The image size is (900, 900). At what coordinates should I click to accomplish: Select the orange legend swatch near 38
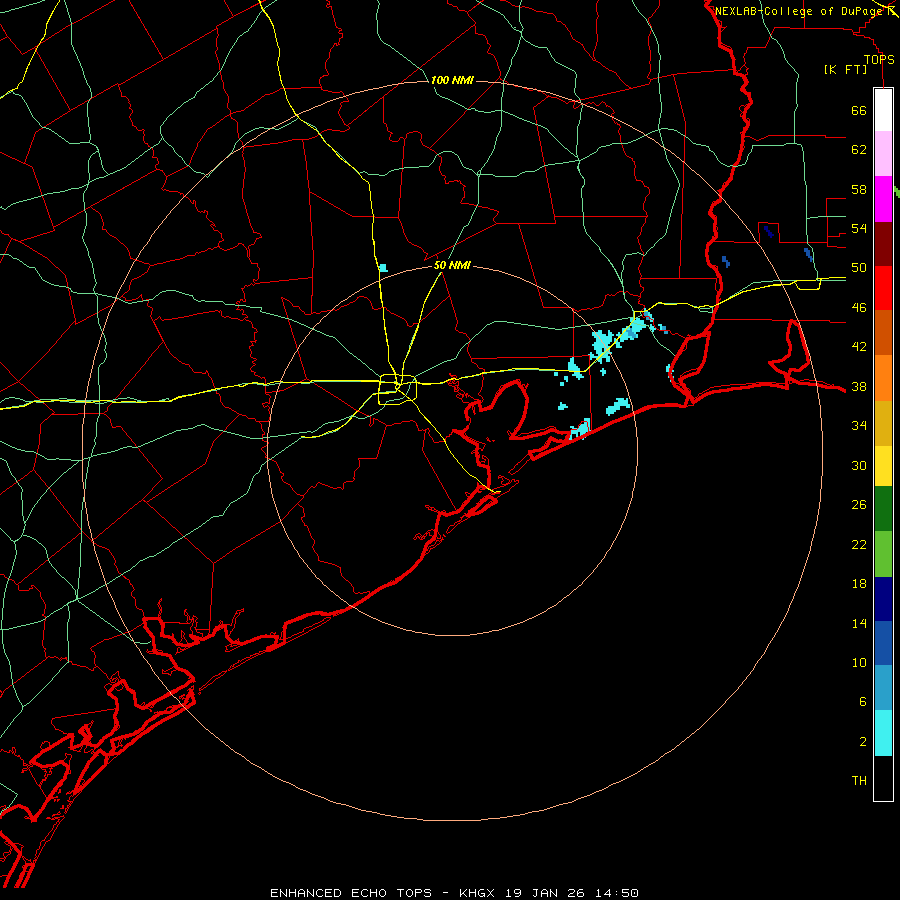(x=883, y=378)
